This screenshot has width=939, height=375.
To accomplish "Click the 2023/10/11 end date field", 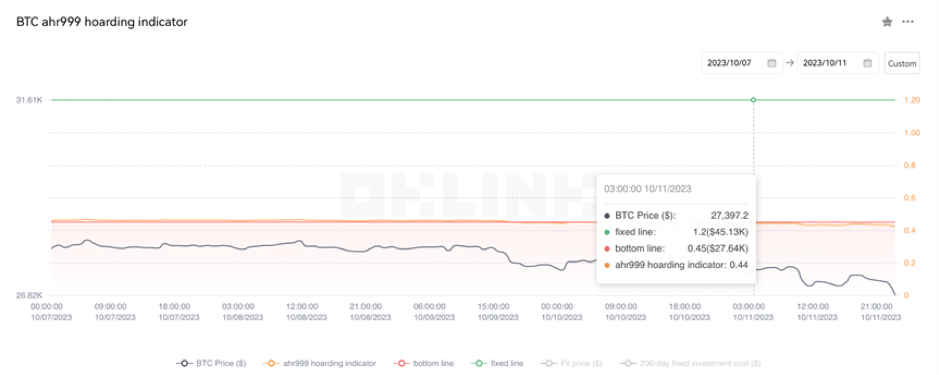I will tap(838, 63).
